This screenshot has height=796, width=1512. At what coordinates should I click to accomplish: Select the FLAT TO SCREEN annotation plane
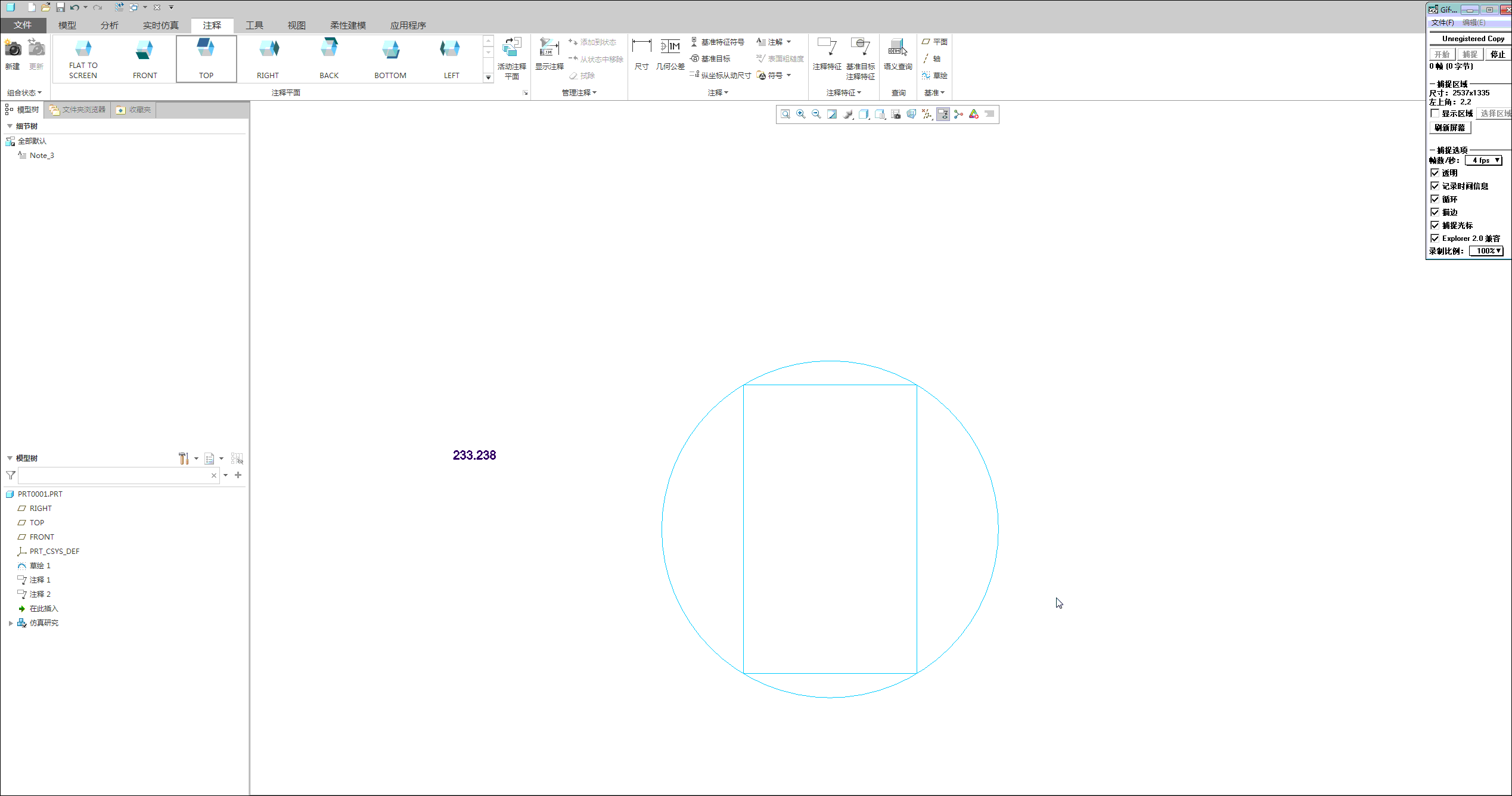[x=83, y=58]
